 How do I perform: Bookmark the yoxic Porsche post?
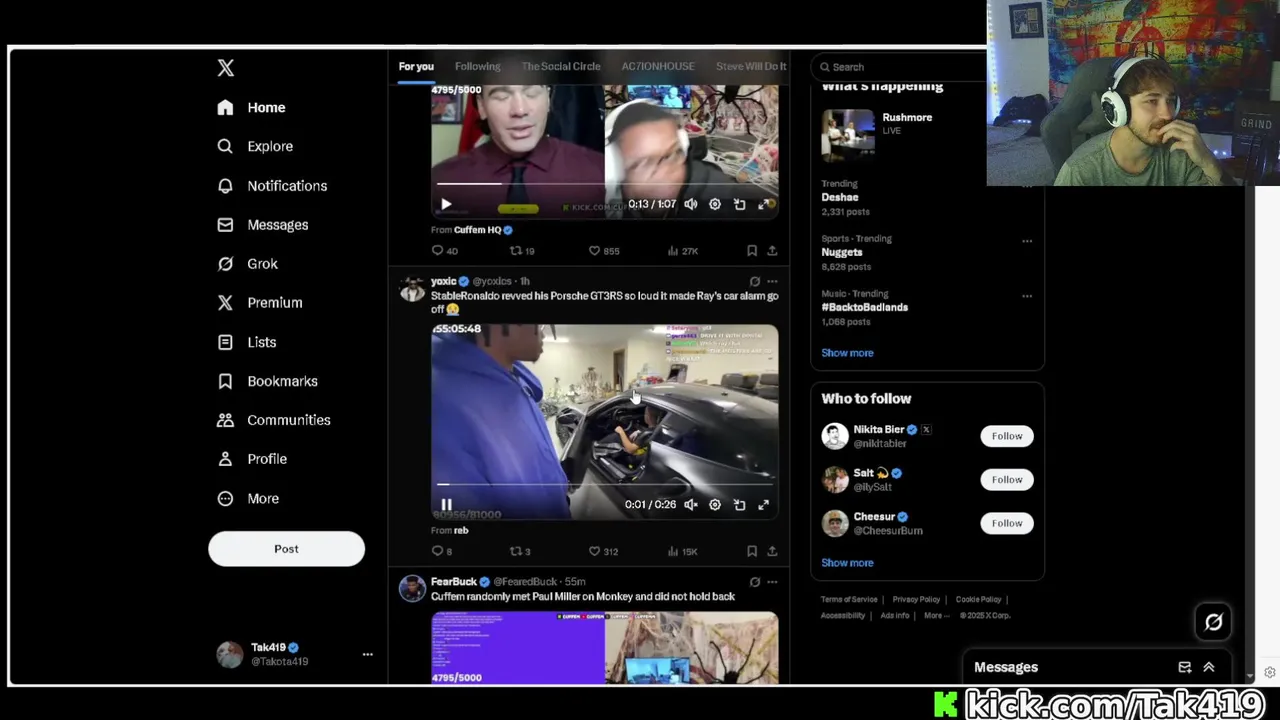[x=752, y=551]
